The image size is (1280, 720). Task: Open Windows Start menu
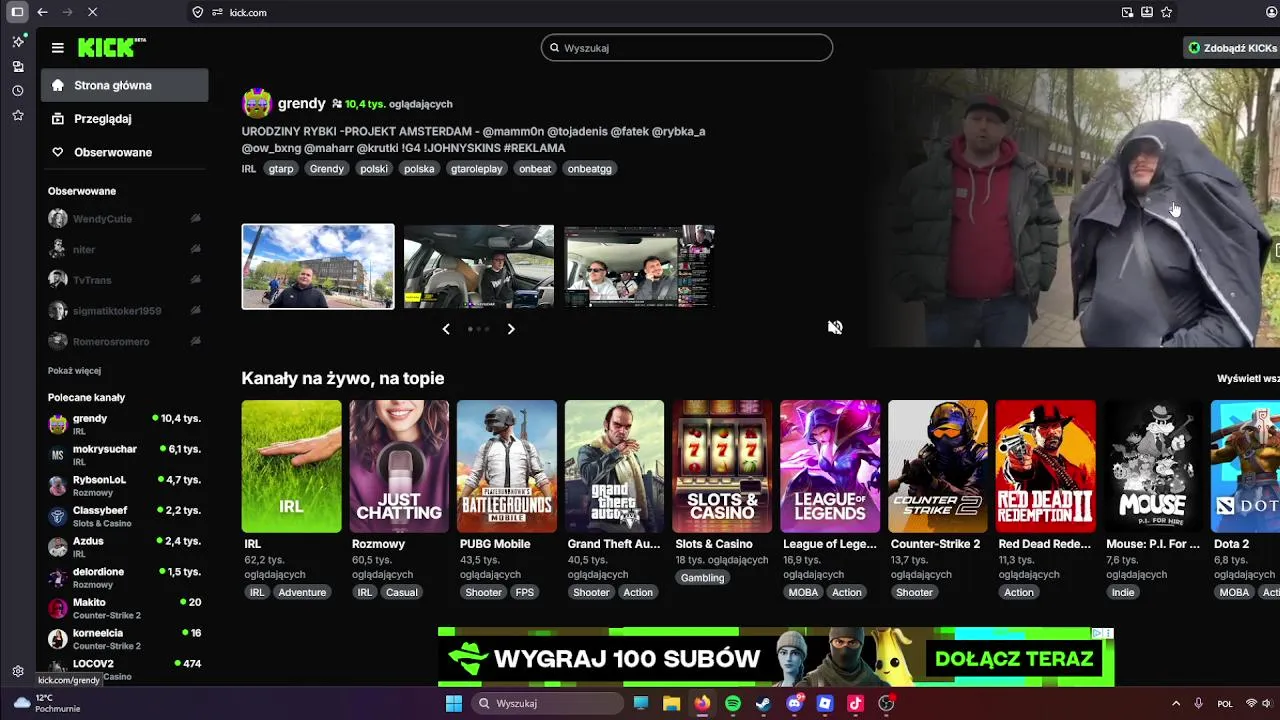453,703
